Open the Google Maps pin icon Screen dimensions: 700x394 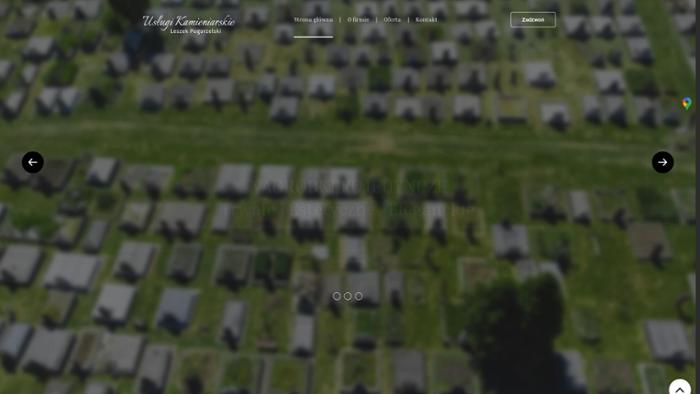click(x=687, y=104)
